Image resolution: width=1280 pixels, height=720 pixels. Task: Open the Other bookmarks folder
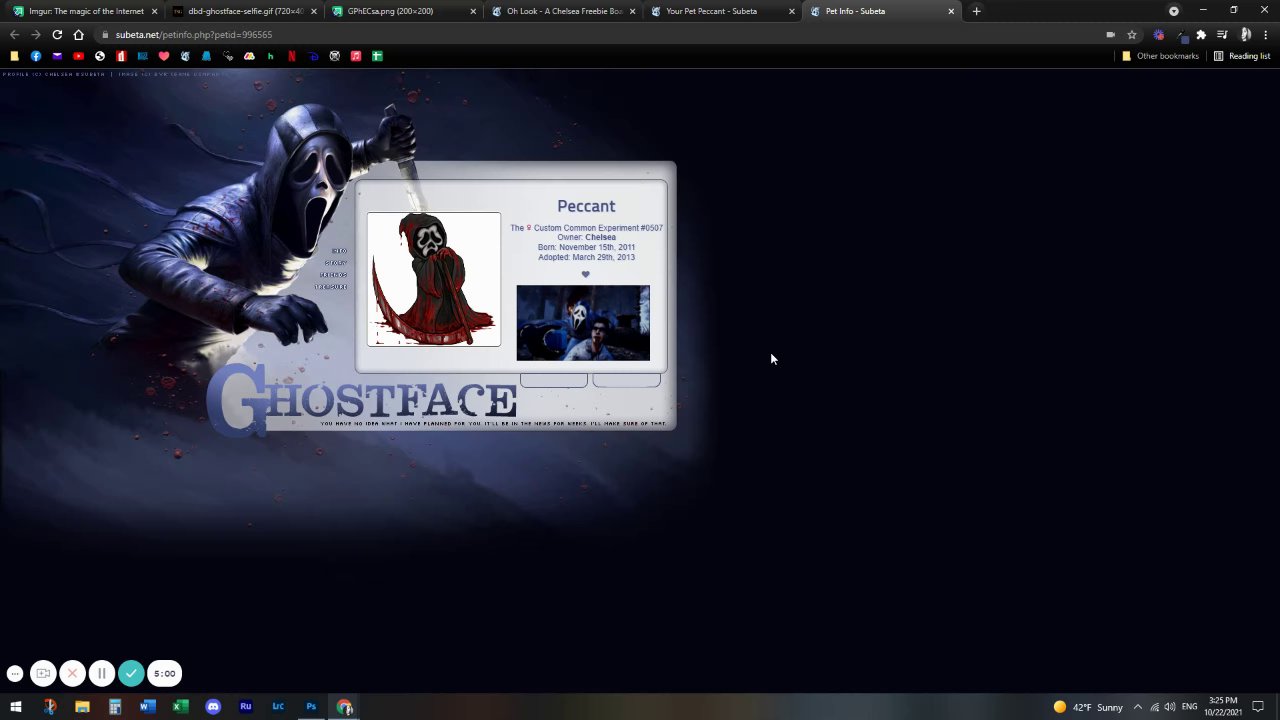1160,56
